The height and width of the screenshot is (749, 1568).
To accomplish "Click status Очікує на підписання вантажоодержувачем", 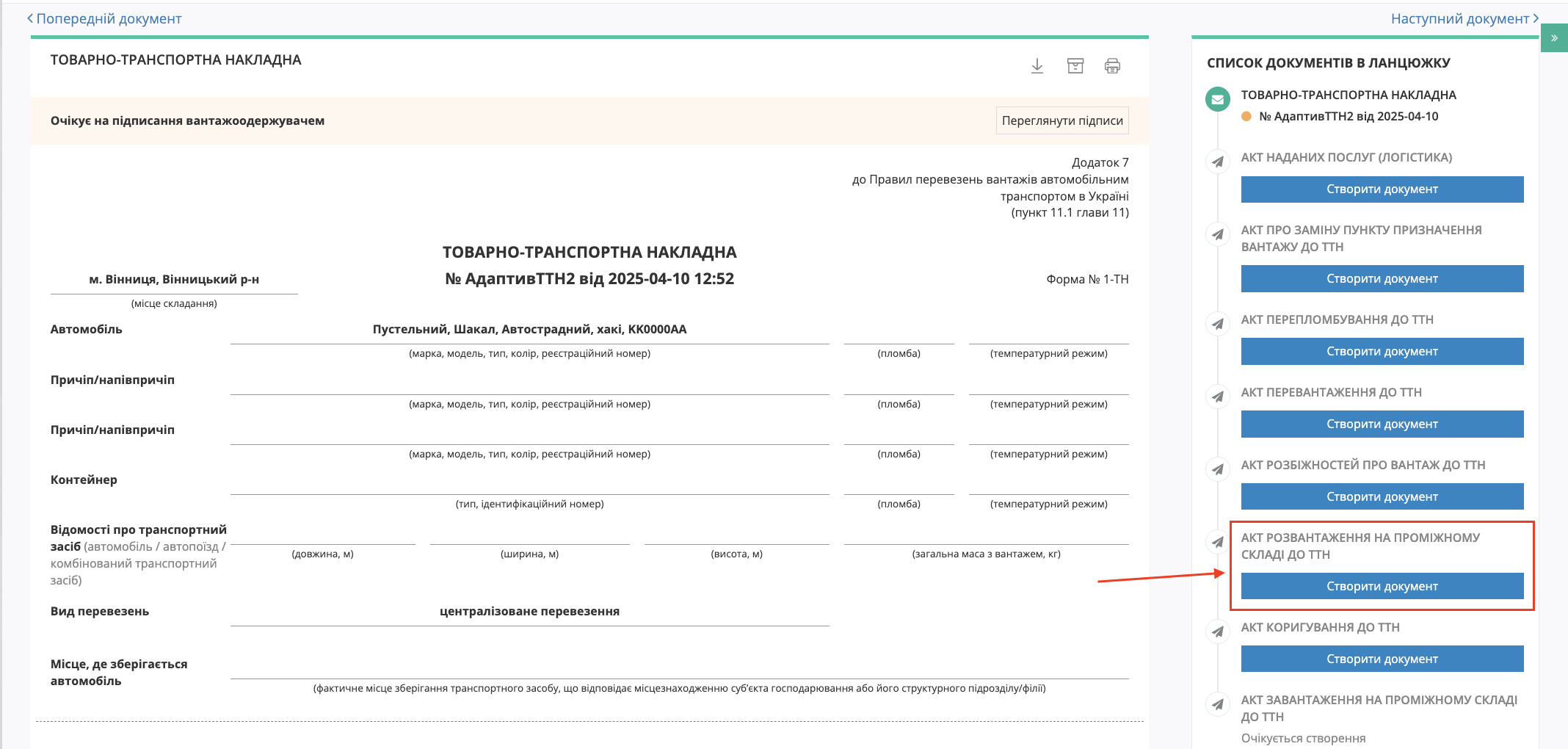I will tap(187, 120).
